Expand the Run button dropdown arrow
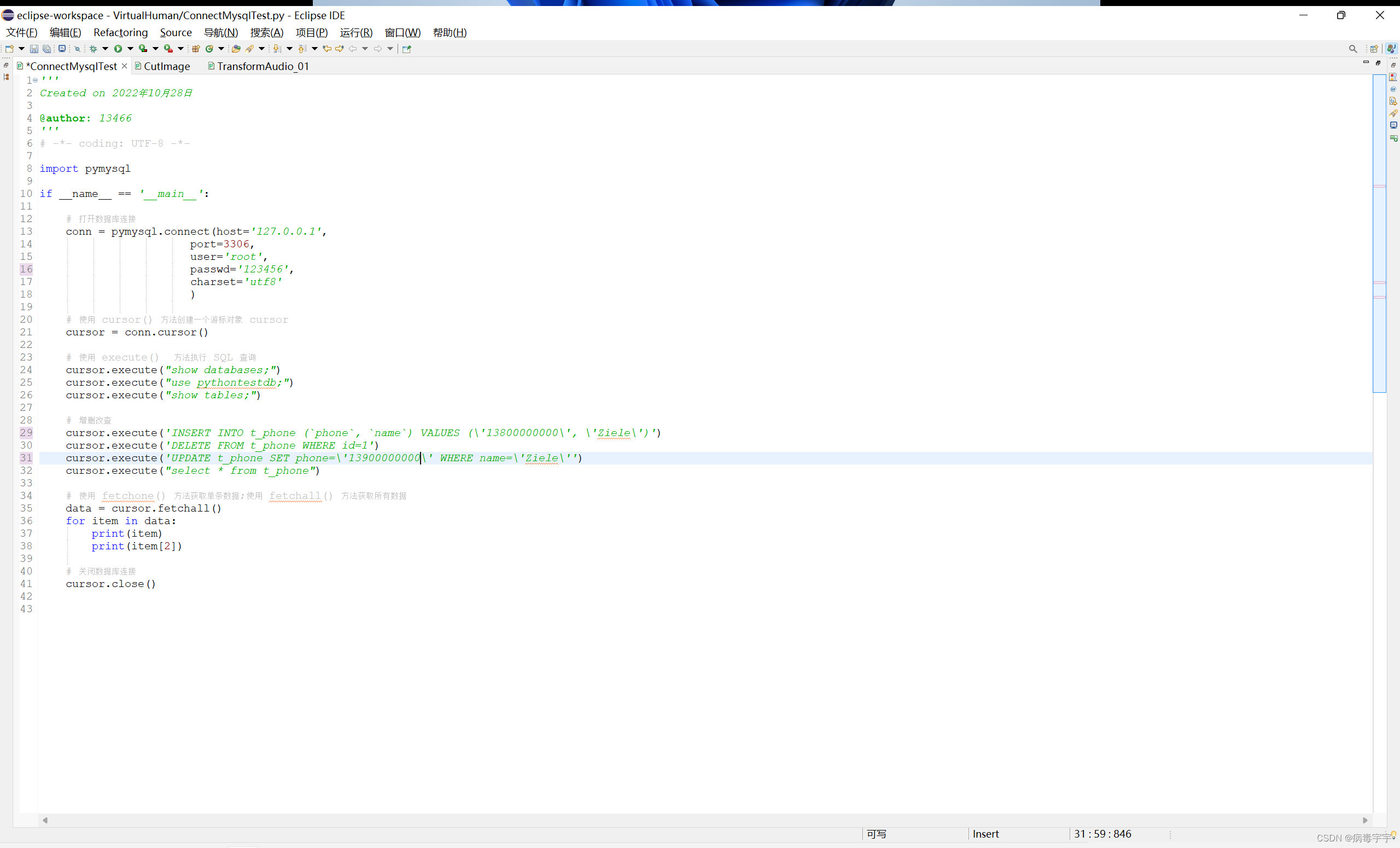 click(x=130, y=49)
